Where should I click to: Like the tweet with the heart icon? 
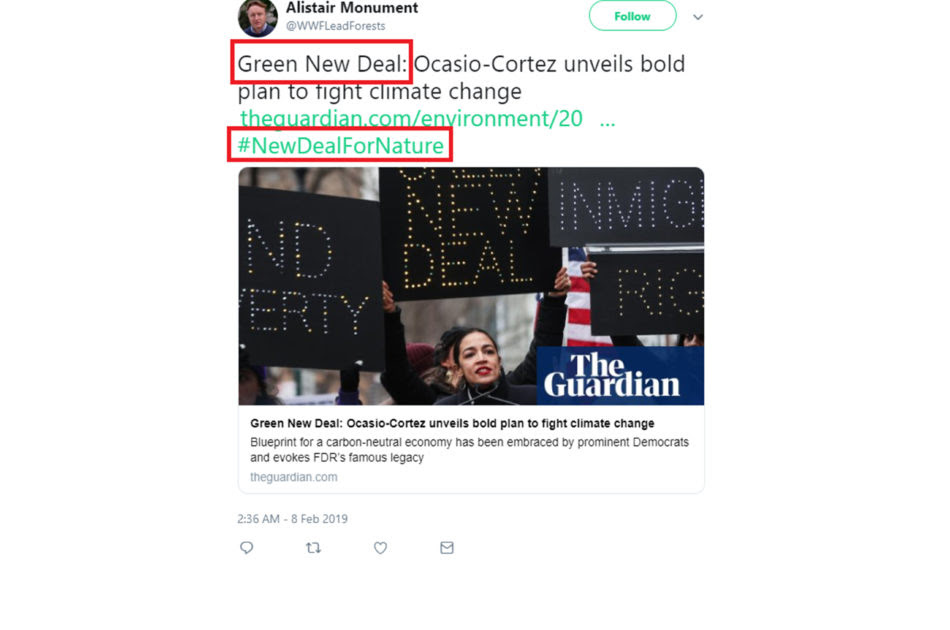tap(380, 548)
